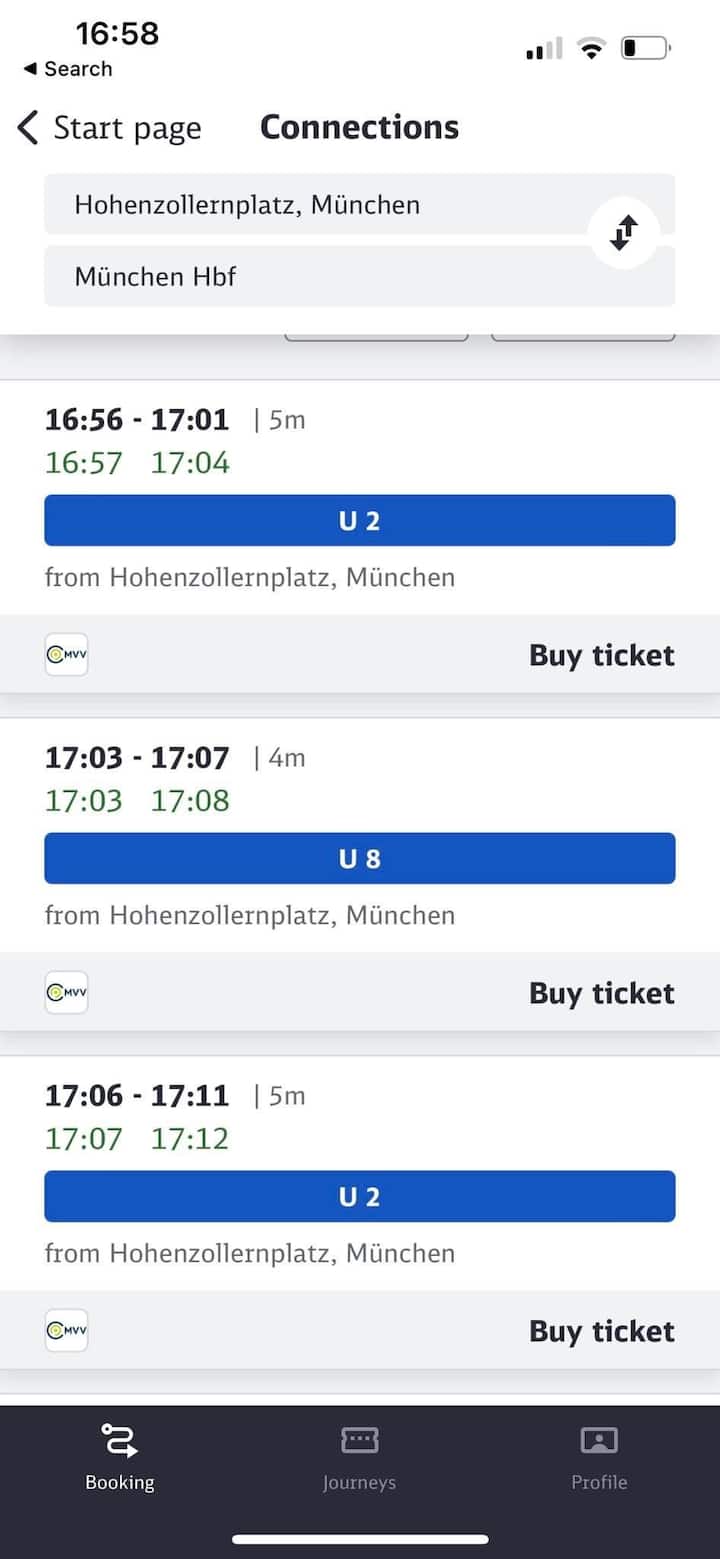Return to Search app via status bar

pyautogui.click(x=68, y=69)
